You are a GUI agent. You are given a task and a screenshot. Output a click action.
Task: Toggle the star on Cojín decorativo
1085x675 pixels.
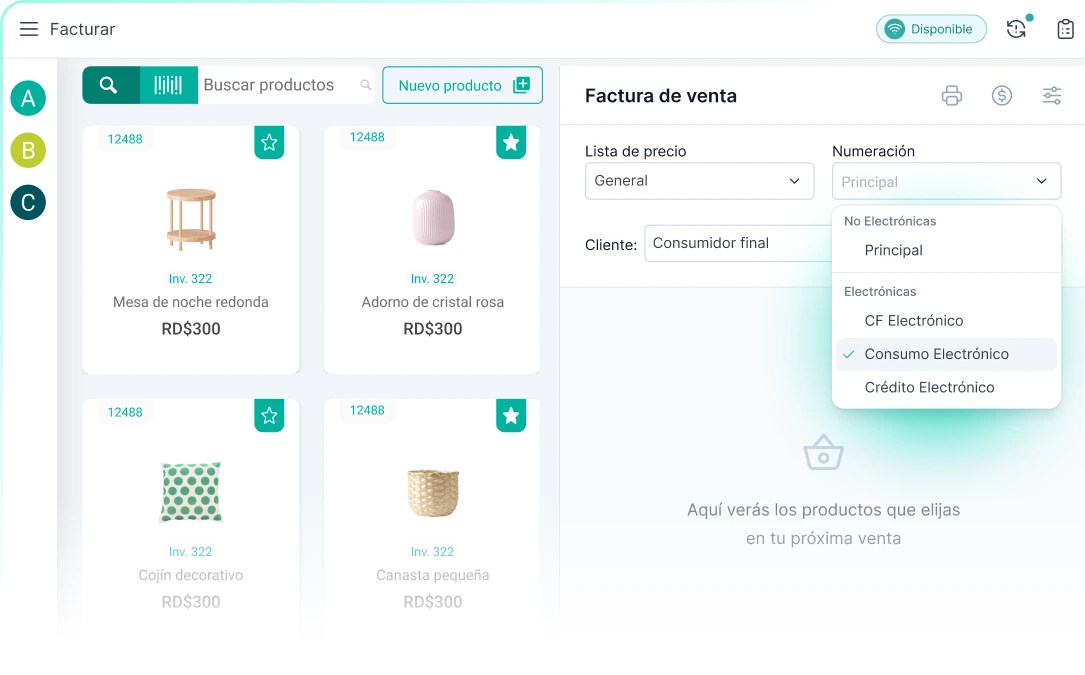click(269, 416)
